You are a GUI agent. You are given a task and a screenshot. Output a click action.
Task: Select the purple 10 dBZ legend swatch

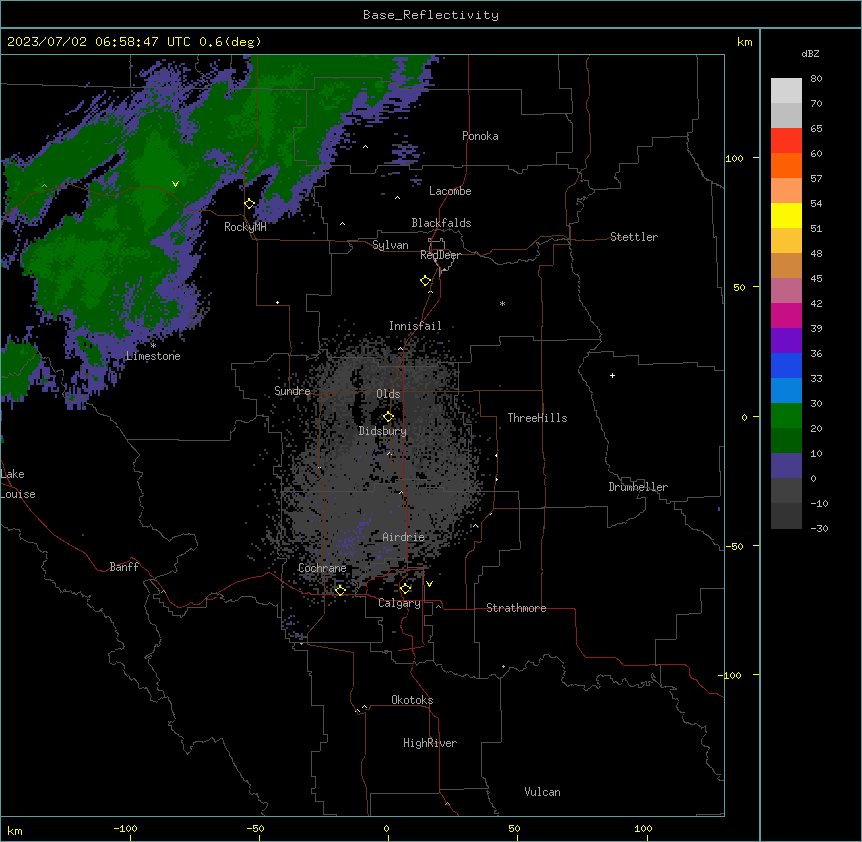[x=786, y=466]
